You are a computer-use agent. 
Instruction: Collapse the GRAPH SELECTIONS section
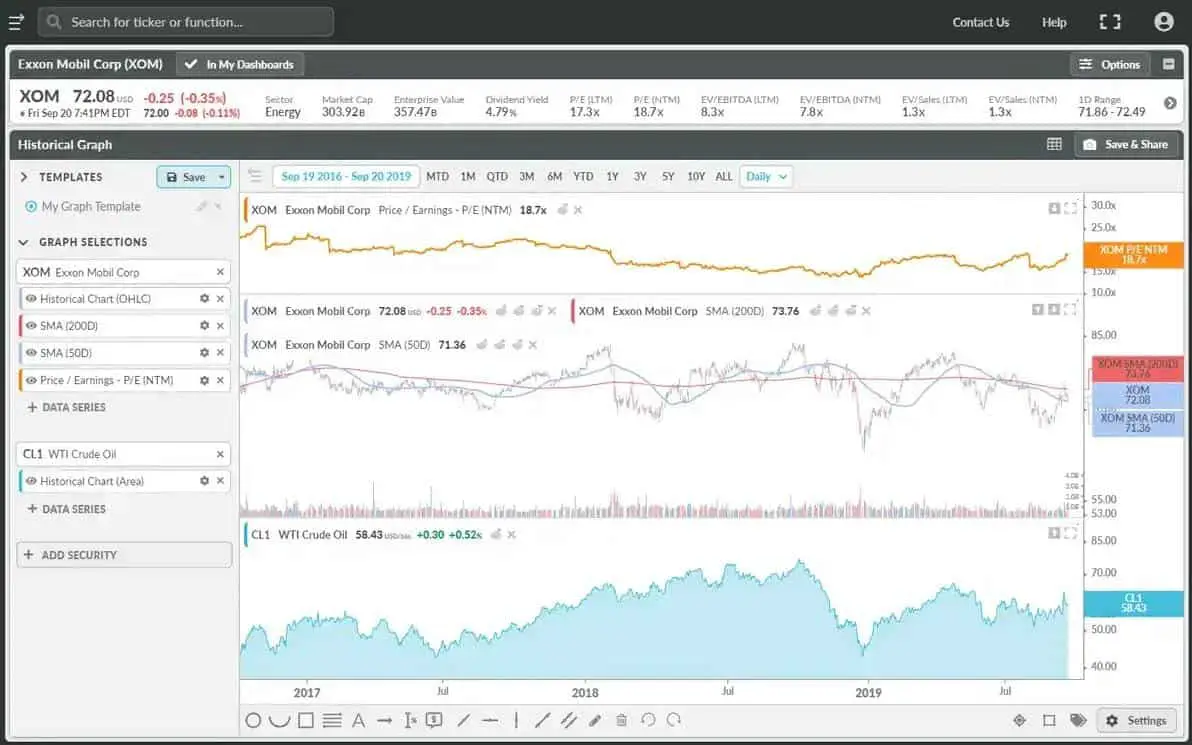click(24, 243)
